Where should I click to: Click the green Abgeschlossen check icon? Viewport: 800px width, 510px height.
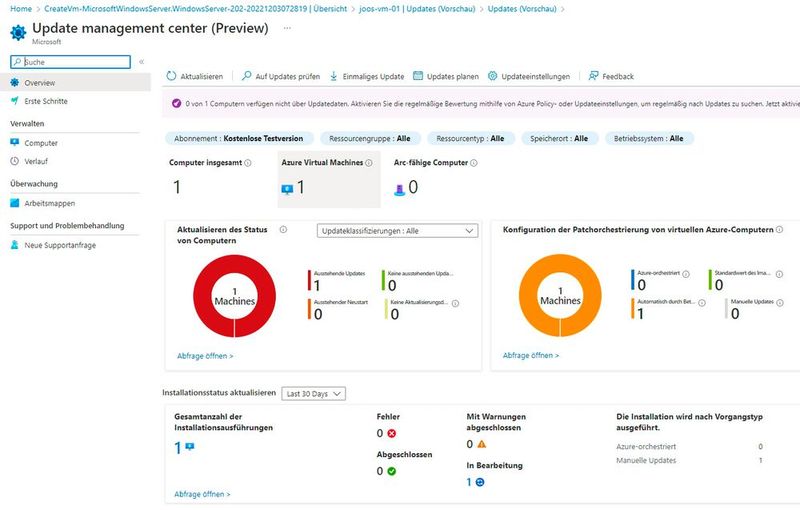(391, 471)
